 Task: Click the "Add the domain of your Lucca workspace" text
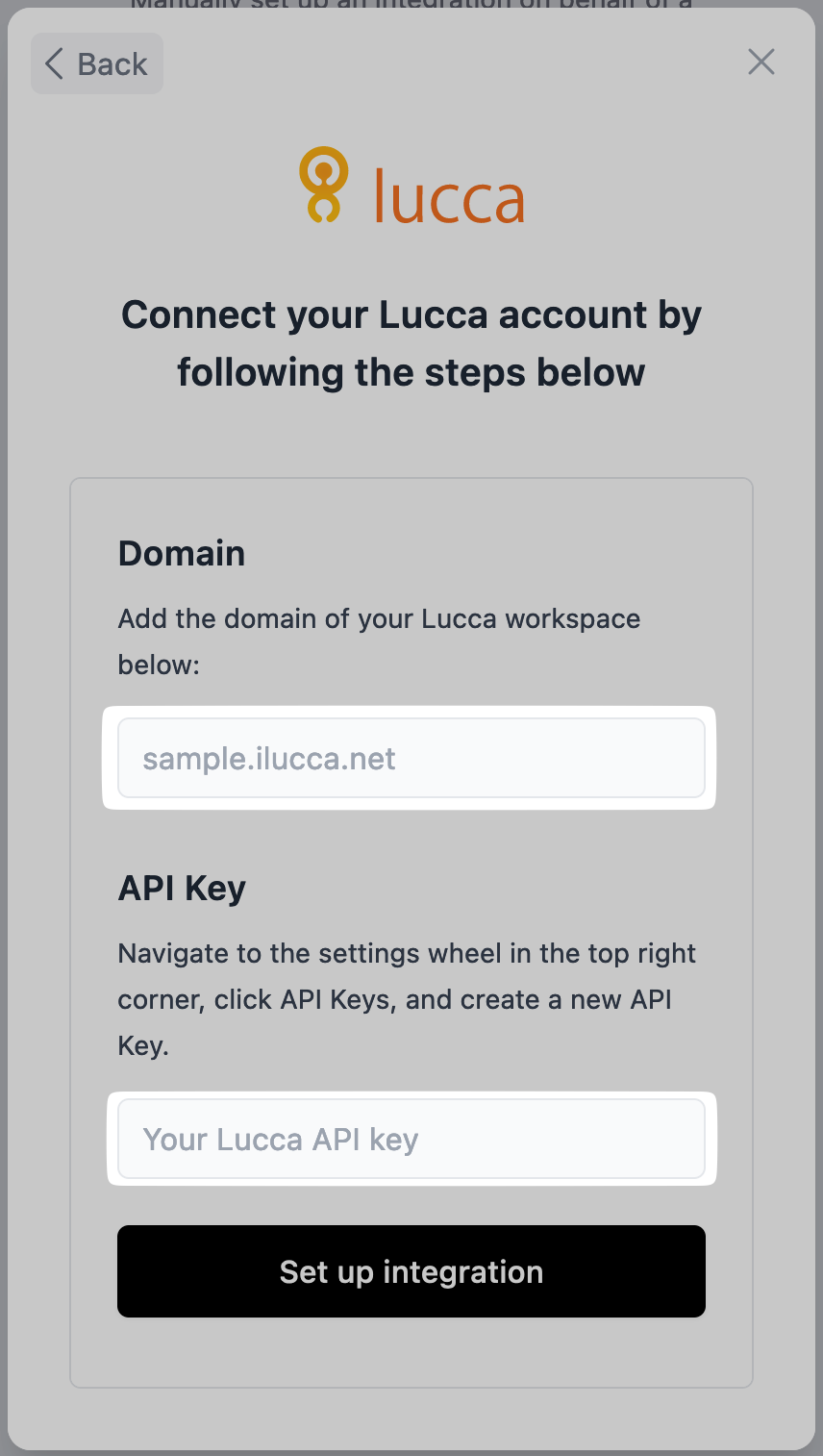379,618
